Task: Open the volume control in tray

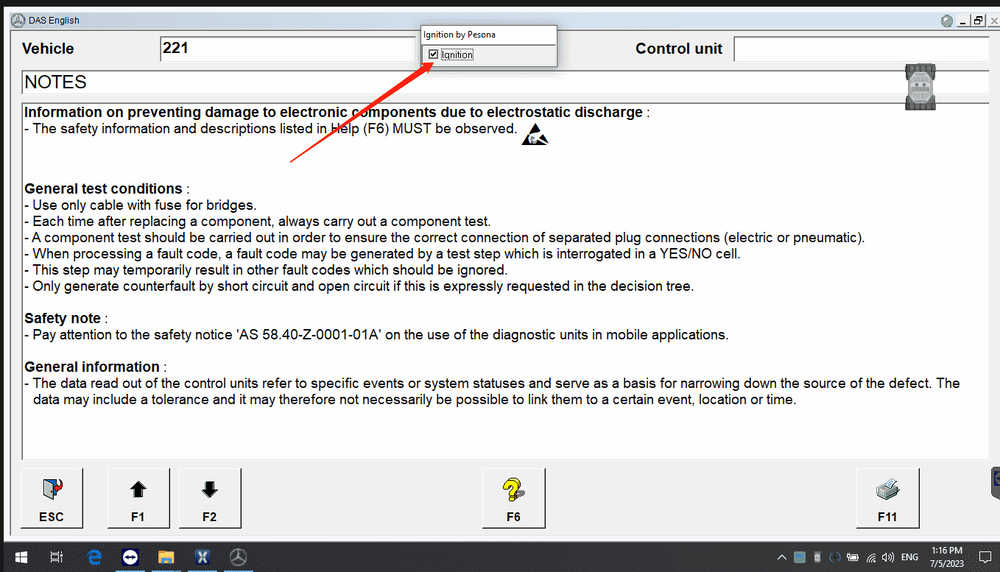Action: point(888,557)
